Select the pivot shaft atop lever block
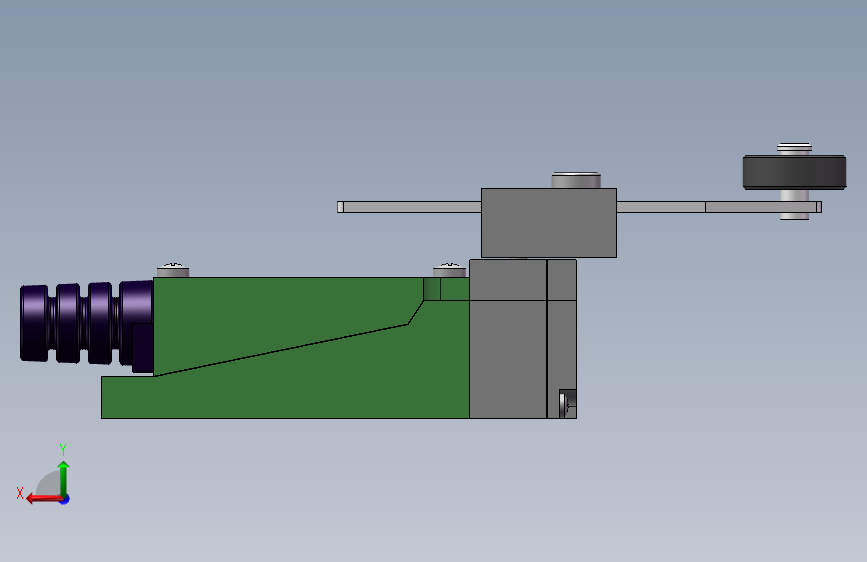Image resolution: width=867 pixels, height=562 pixels. (x=576, y=180)
